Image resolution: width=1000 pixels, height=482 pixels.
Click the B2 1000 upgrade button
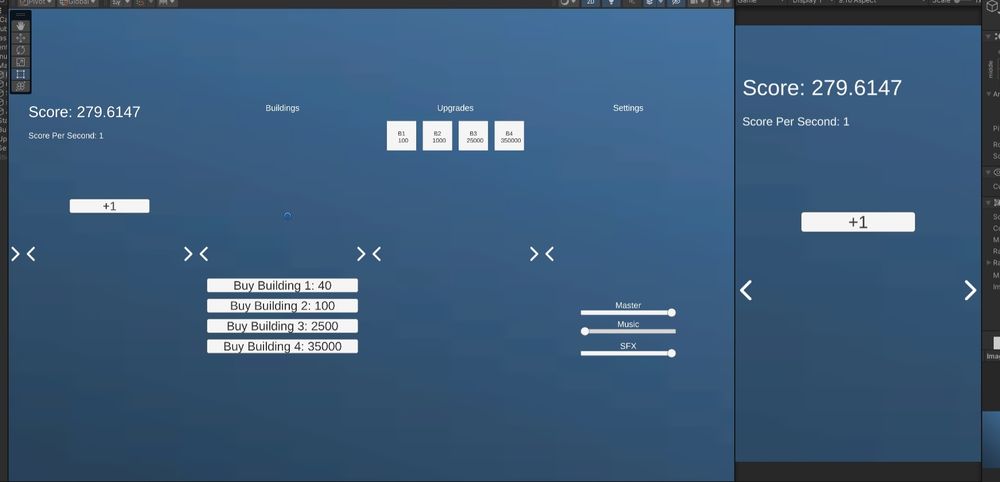click(438, 136)
